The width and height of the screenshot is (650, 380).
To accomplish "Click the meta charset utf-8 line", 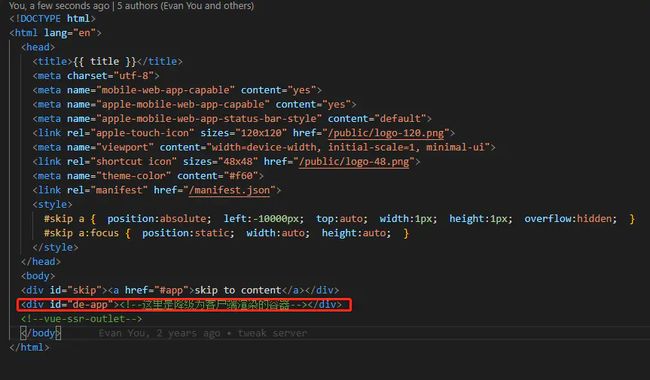I will click(96, 76).
